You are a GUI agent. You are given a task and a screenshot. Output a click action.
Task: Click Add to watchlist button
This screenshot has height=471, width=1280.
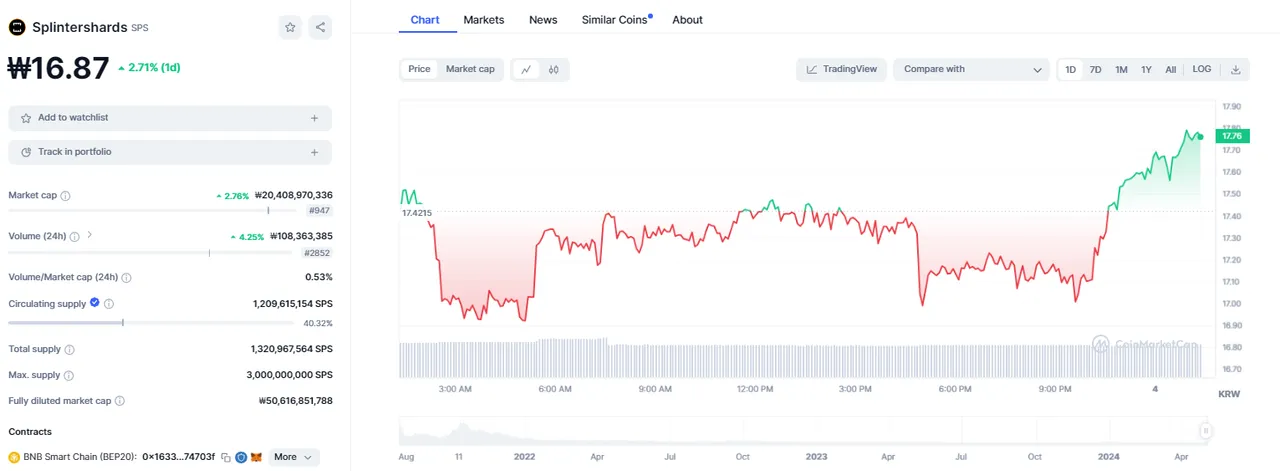click(x=170, y=118)
